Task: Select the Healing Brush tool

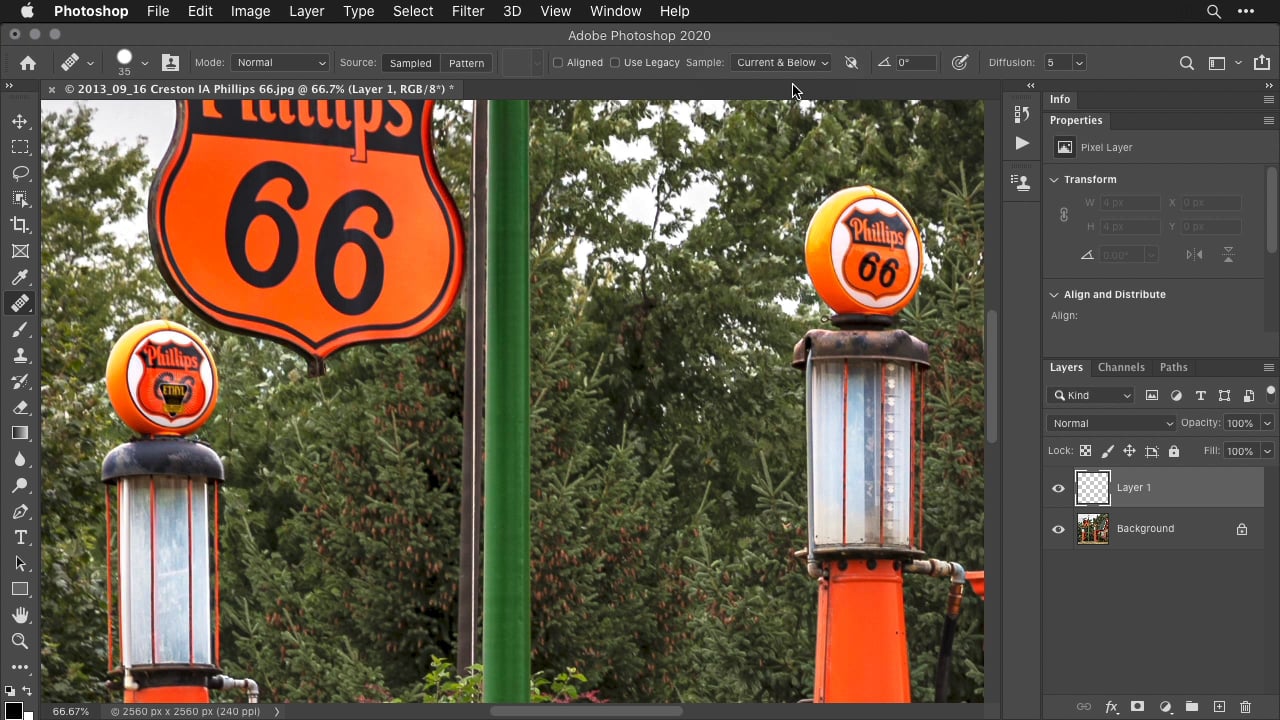Action: click(x=20, y=303)
